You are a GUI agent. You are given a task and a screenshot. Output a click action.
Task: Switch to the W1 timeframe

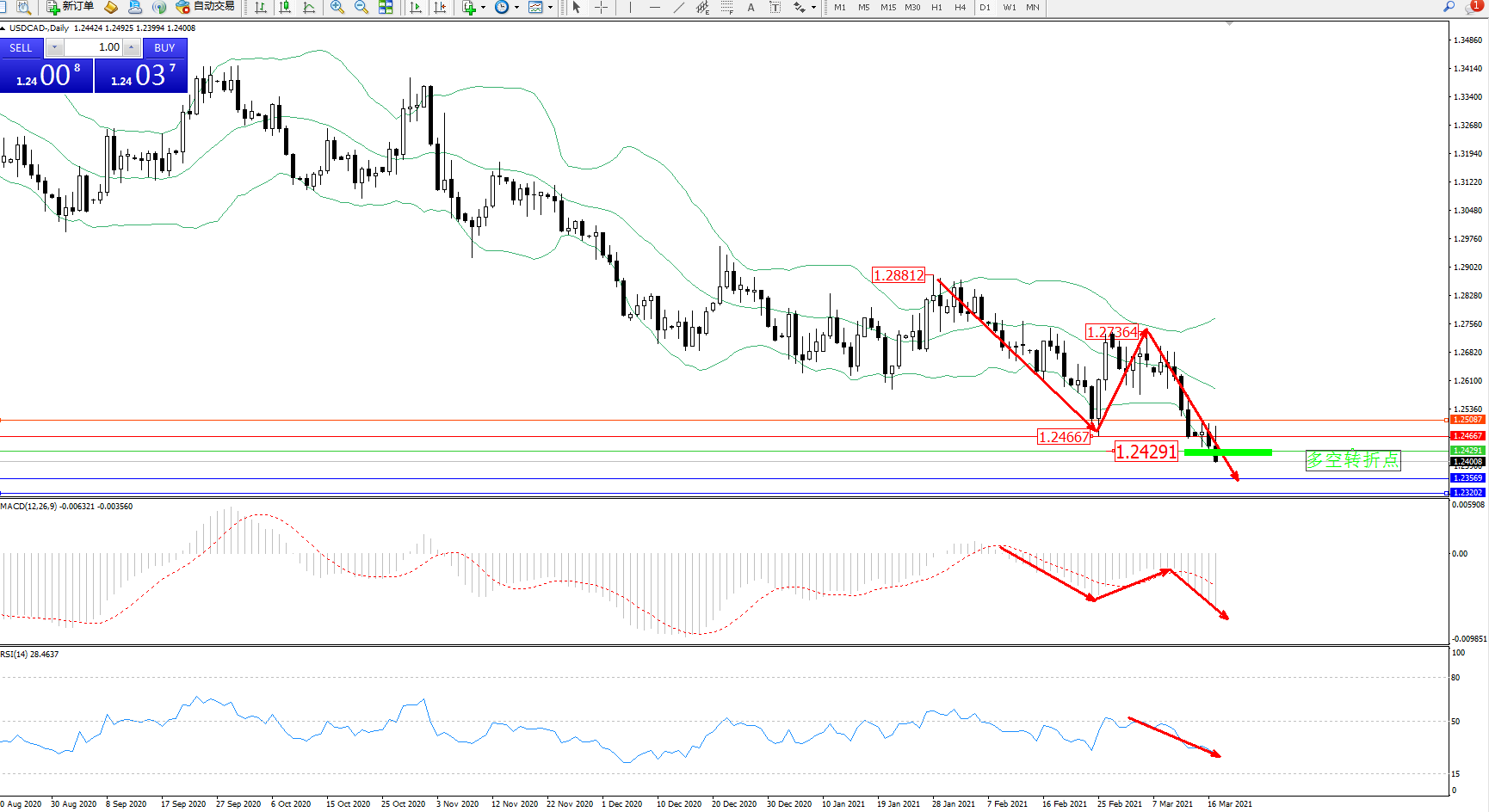(1009, 7)
